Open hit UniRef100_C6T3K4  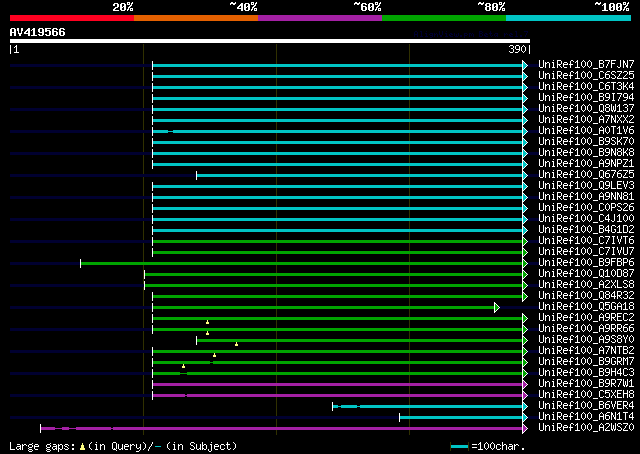point(586,86)
